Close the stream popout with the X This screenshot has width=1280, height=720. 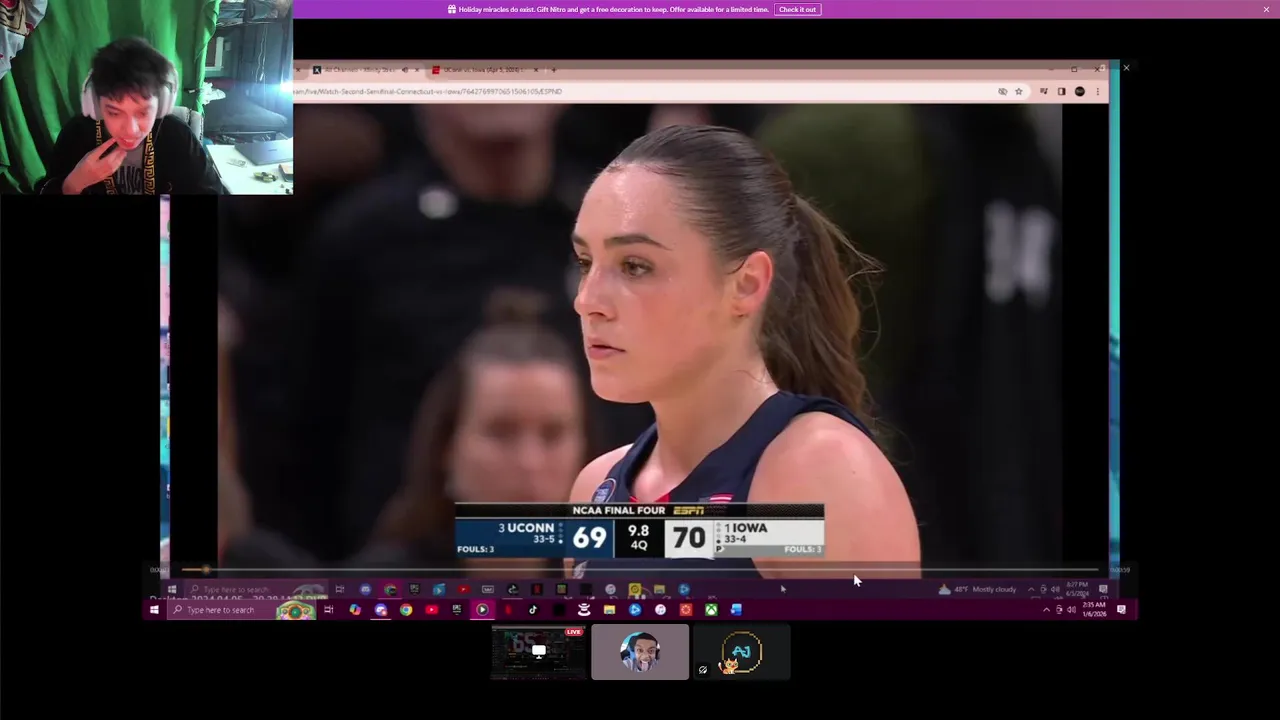[x=1126, y=68]
